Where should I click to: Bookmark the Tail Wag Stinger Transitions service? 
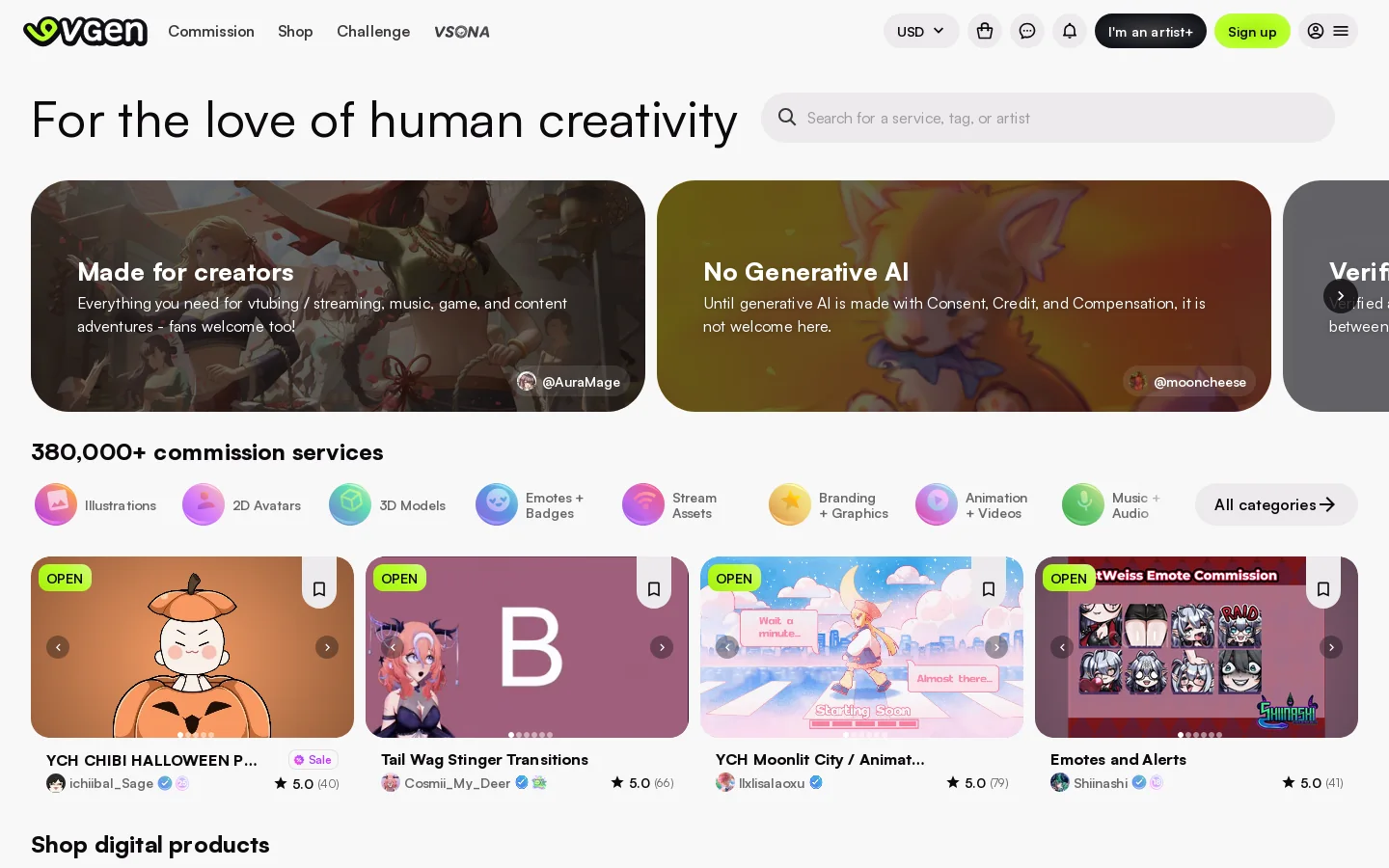coord(654,588)
